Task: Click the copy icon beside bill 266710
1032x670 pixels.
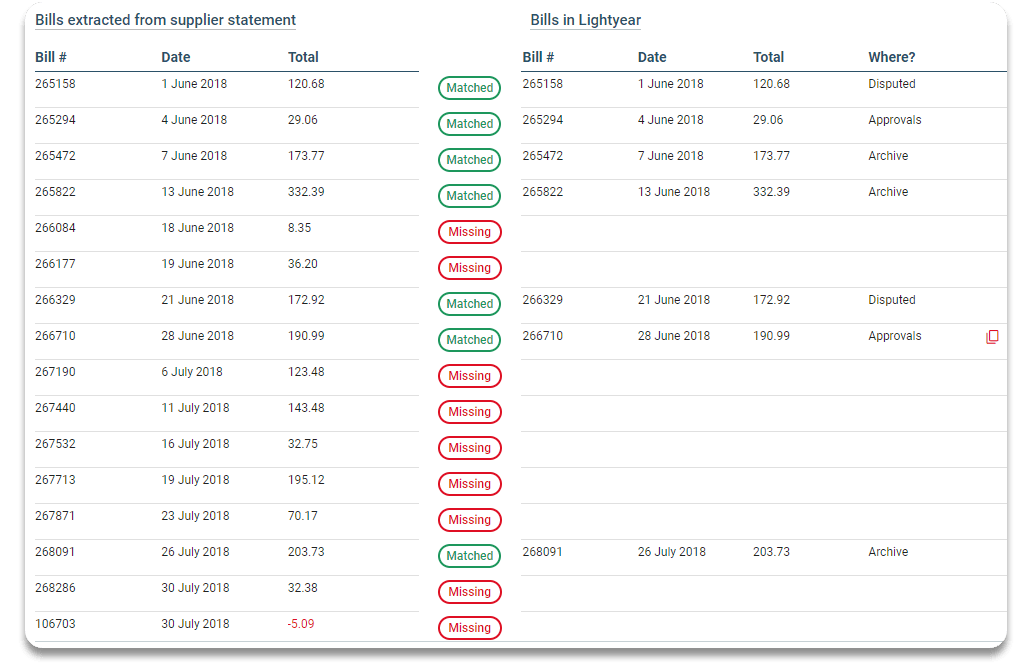Action: click(992, 337)
